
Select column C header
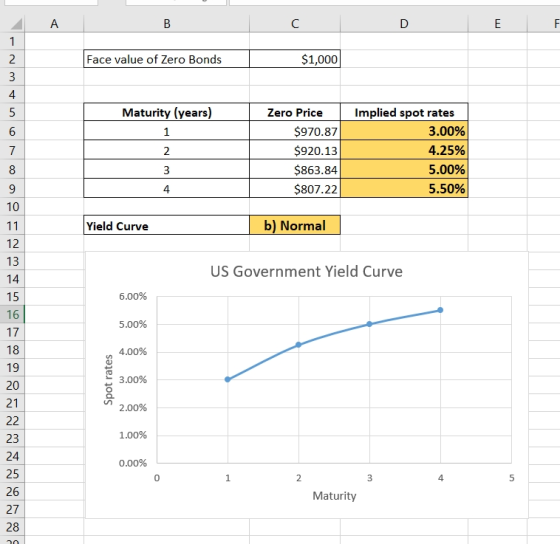[295, 24]
